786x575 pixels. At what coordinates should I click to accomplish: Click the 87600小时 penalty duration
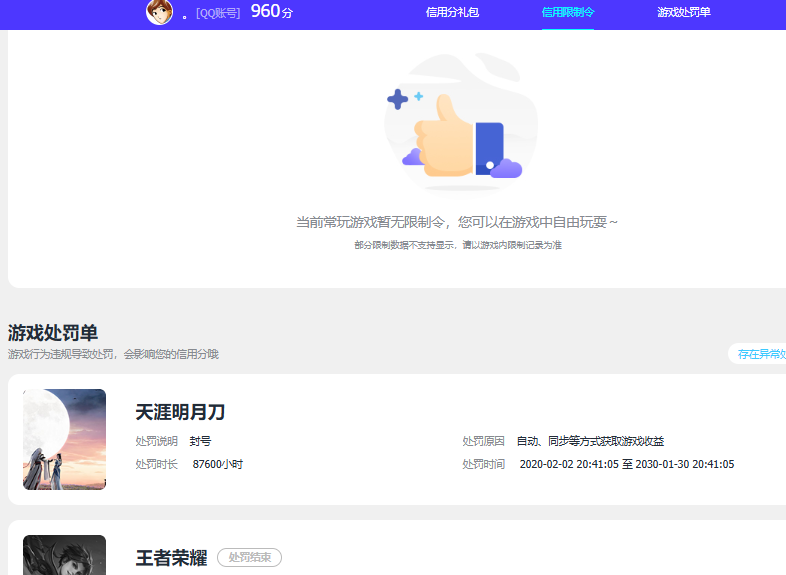pyautogui.click(x=218, y=464)
